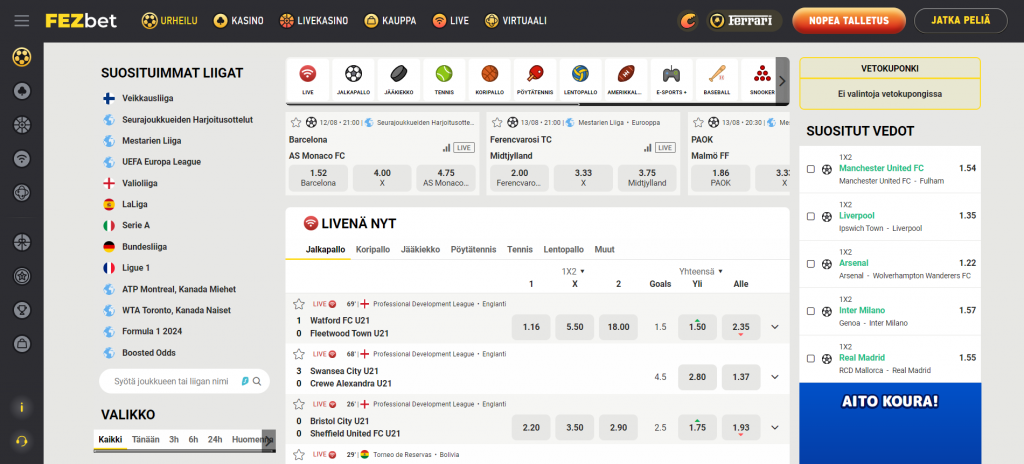Screen dimensions: 1024x464
Task: Select Pöytätennis sport category icon
Action: (x=535, y=80)
